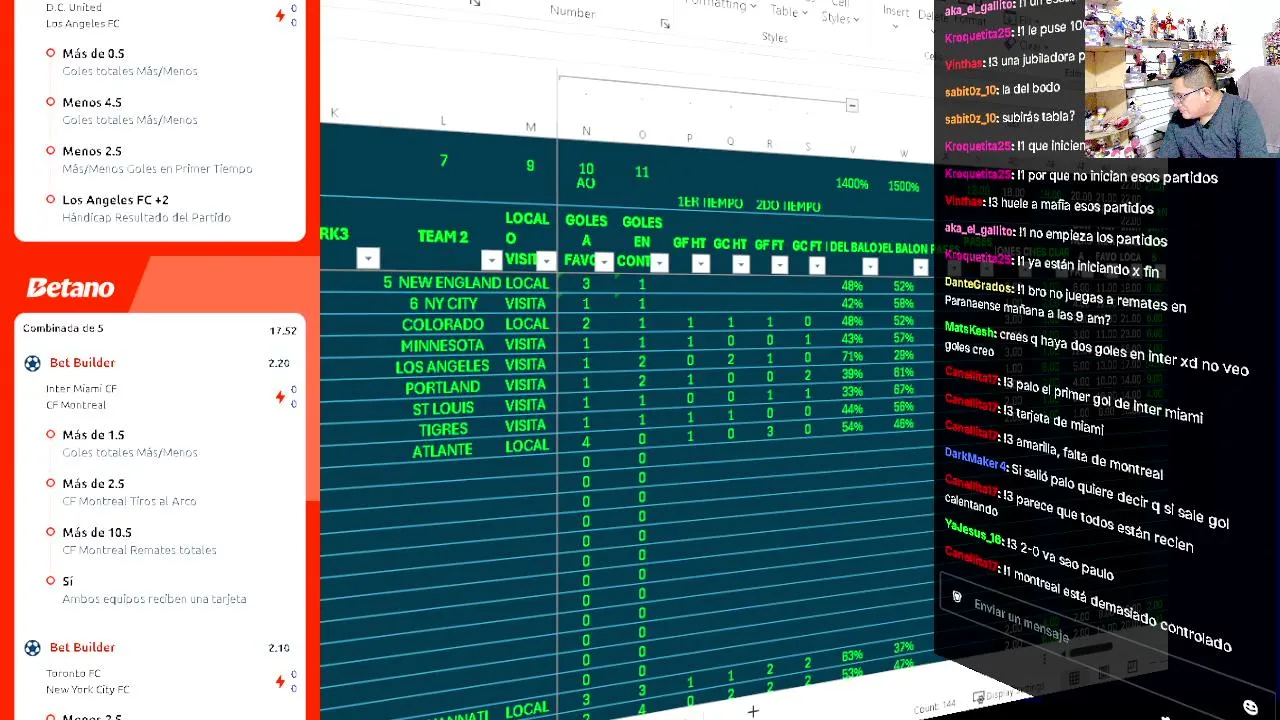Open the GC FT column filter dropdown

[817, 265]
